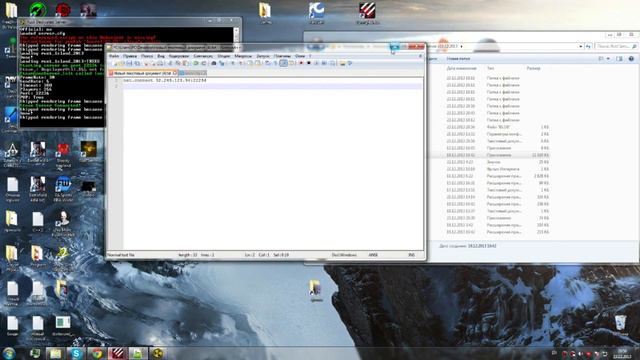This screenshot has width=640, height=360.
Task: Toggle the Explorer preview pane icon
Action: [619, 59]
